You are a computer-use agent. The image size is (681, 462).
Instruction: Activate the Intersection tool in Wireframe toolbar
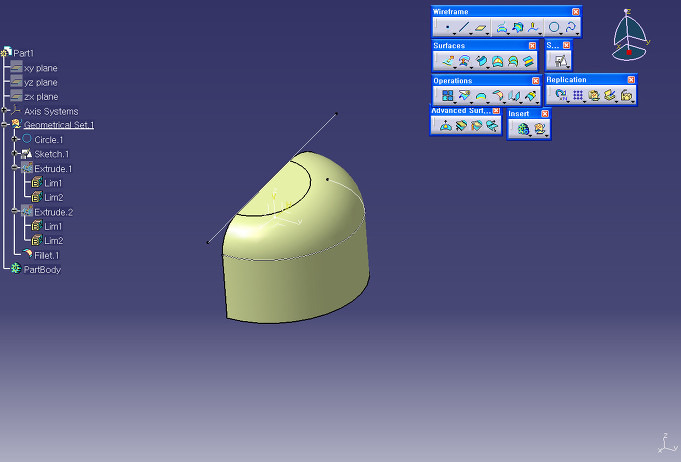(517, 28)
